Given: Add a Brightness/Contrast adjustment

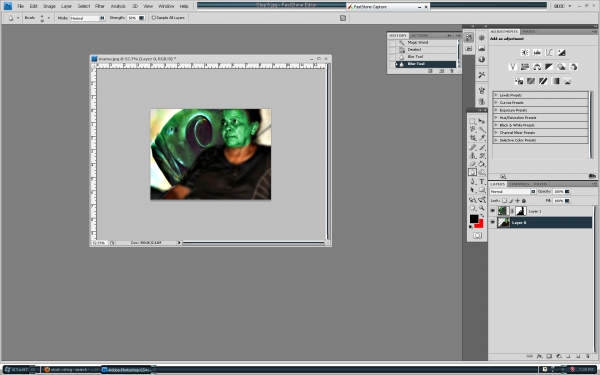Looking at the screenshot, I should (525, 52).
